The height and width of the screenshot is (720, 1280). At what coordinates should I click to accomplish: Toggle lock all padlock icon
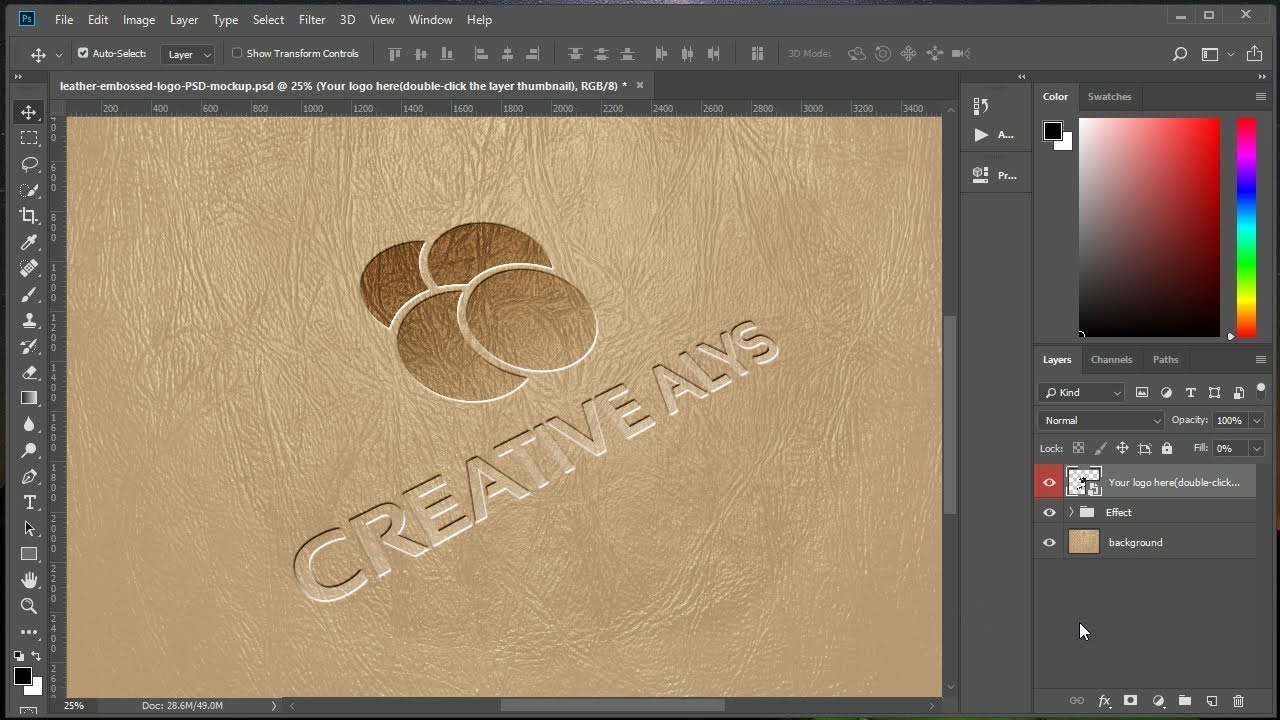coord(1167,448)
